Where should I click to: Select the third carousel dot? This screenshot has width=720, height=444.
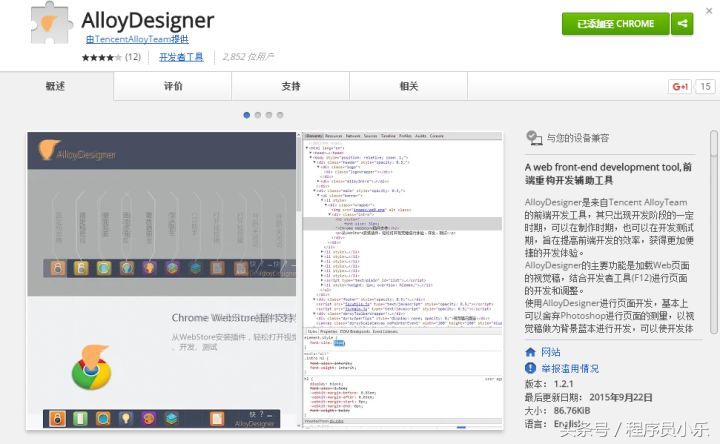[269, 115]
